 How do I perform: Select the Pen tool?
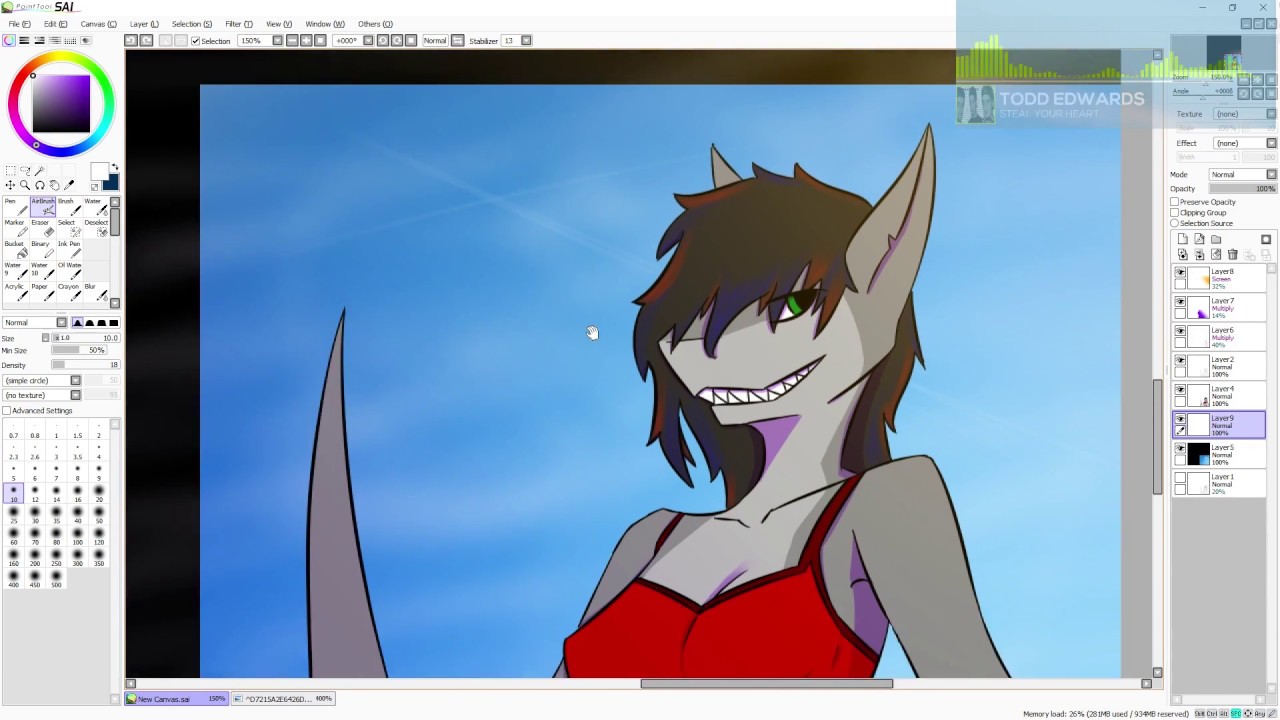[14, 206]
